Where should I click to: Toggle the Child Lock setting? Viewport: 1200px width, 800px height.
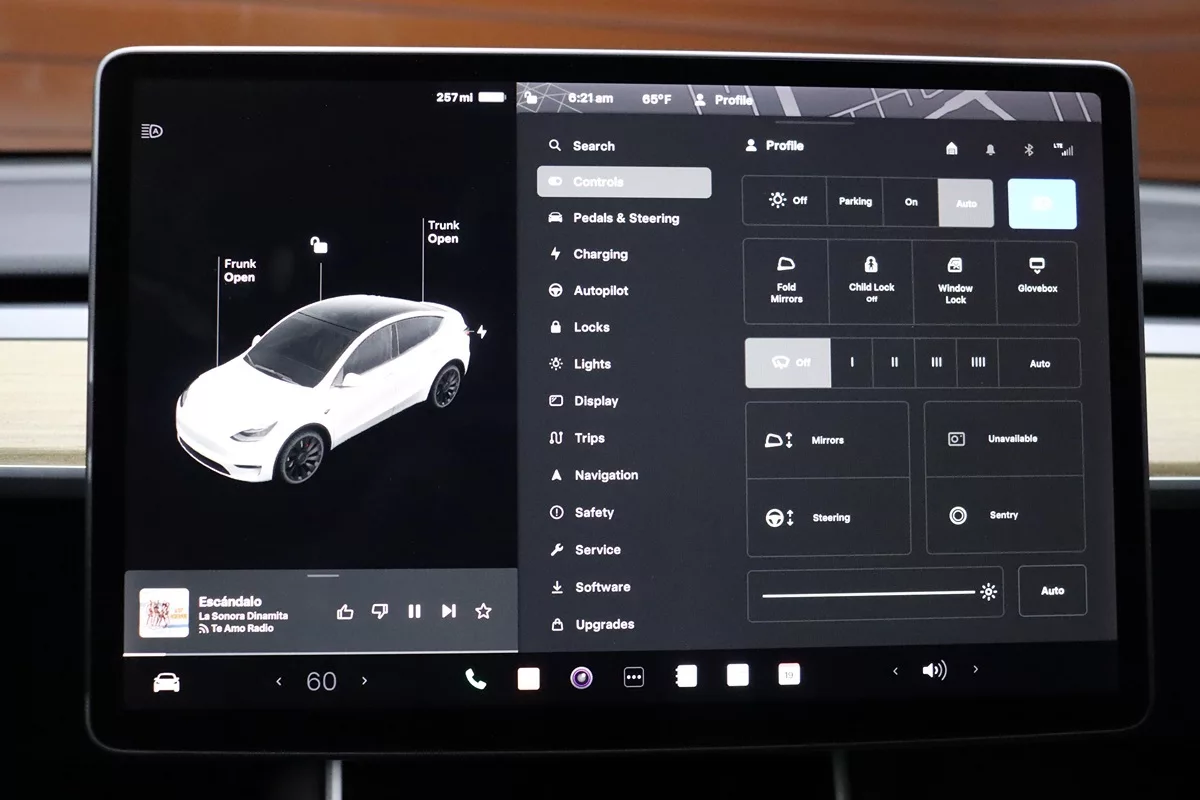click(x=871, y=282)
